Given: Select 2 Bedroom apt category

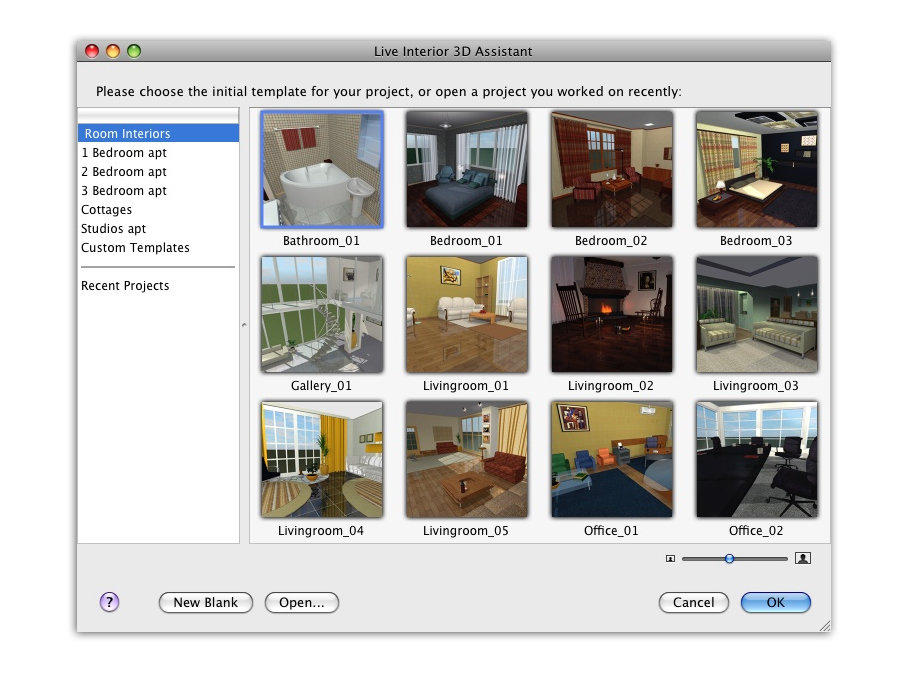Looking at the screenshot, I should [124, 172].
